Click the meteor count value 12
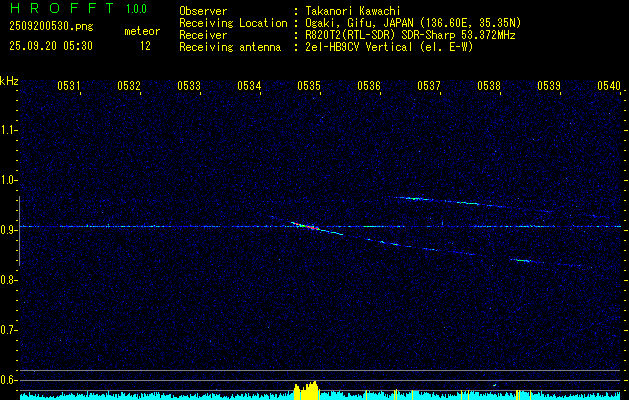 click(x=145, y=46)
